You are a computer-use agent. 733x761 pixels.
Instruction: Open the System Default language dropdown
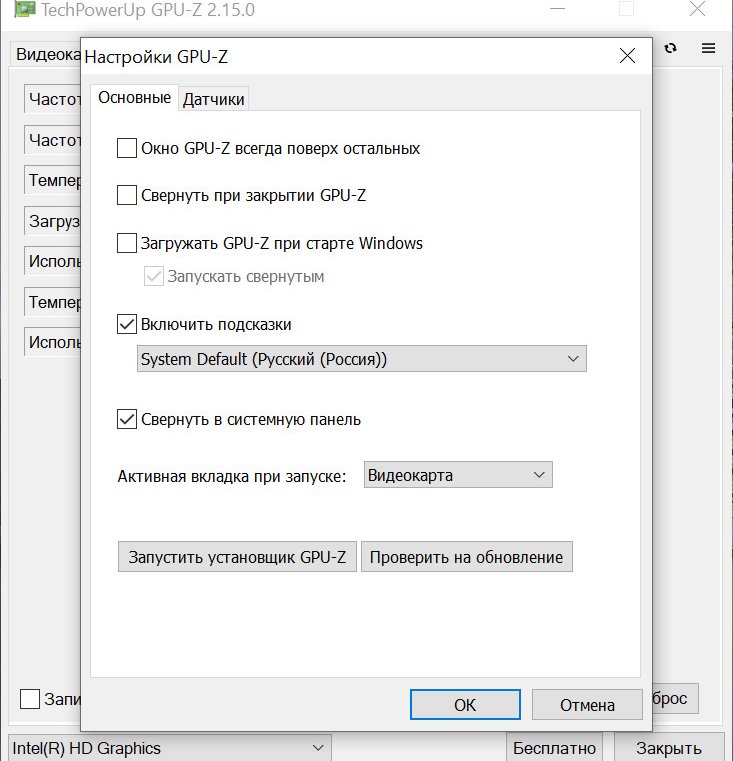point(362,359)
